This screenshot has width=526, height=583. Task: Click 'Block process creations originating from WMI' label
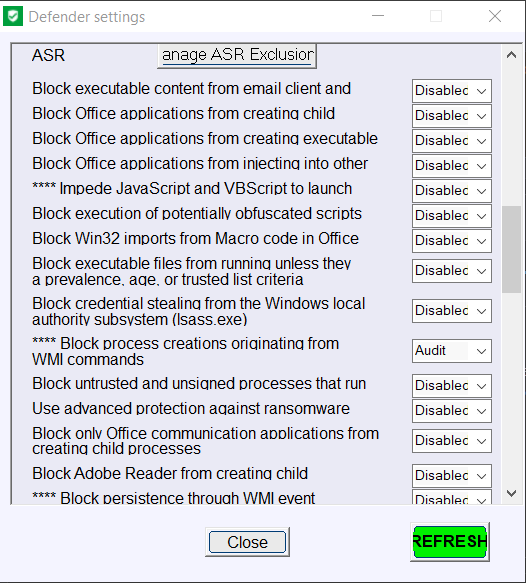pos(185,351)
